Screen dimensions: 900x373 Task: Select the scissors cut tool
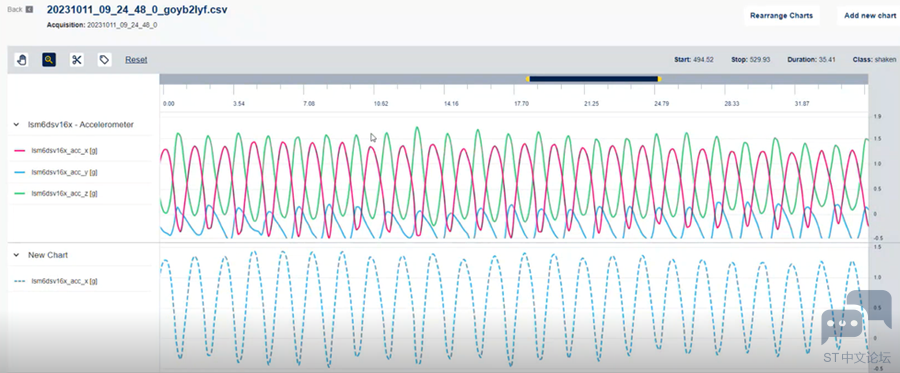77,60
